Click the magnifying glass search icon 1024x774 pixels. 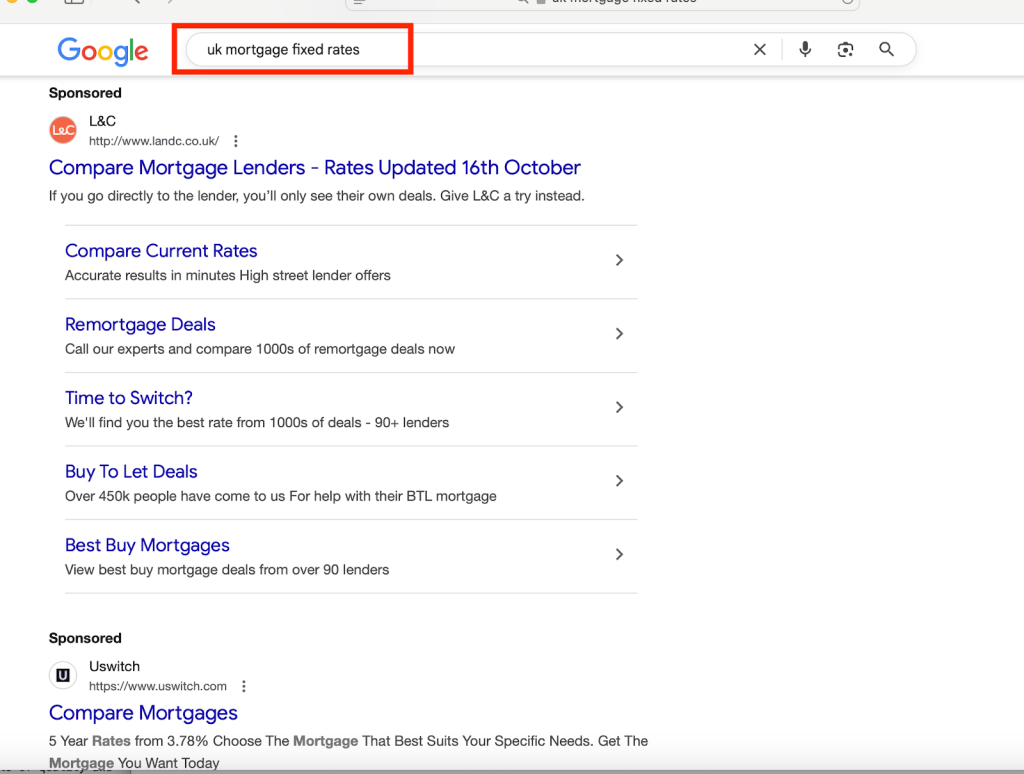point(886,50)
